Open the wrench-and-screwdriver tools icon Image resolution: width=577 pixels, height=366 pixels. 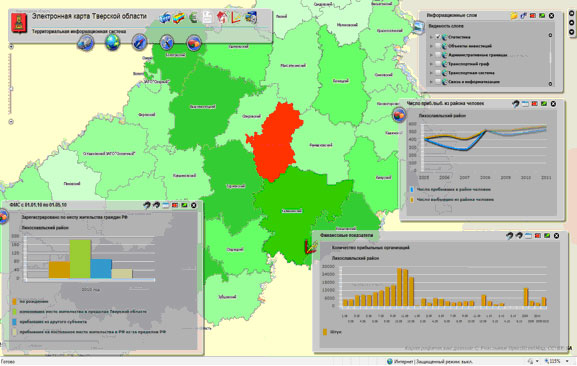click(166, 43)
